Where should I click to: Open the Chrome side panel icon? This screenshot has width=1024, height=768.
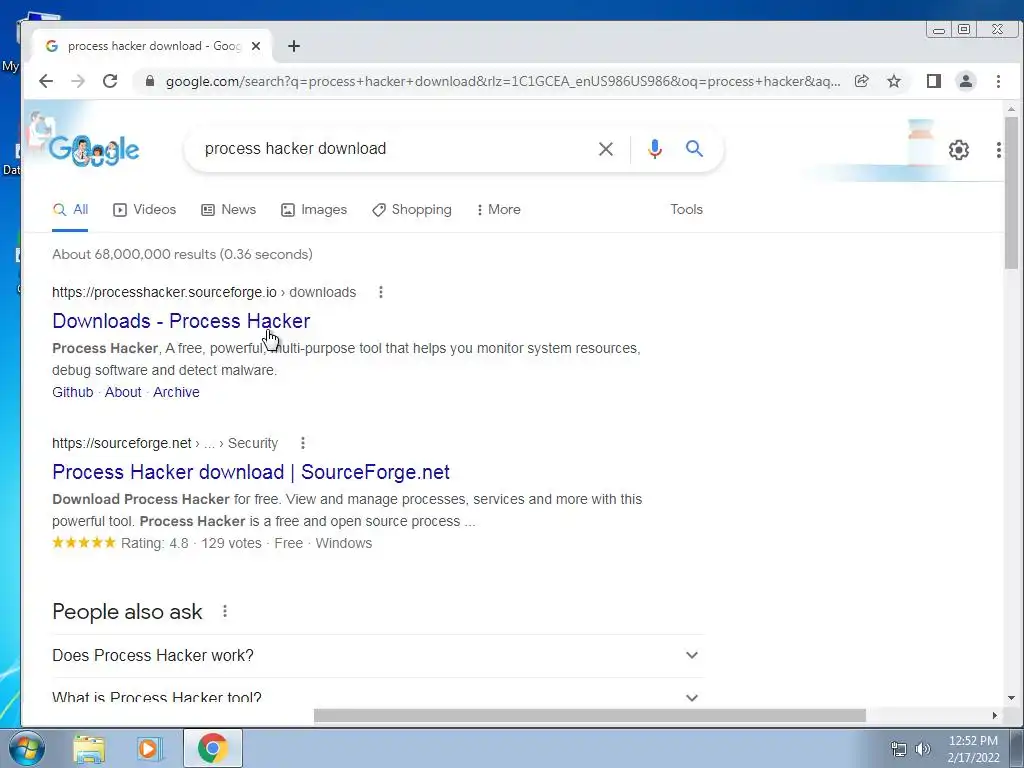click(934, 81)
